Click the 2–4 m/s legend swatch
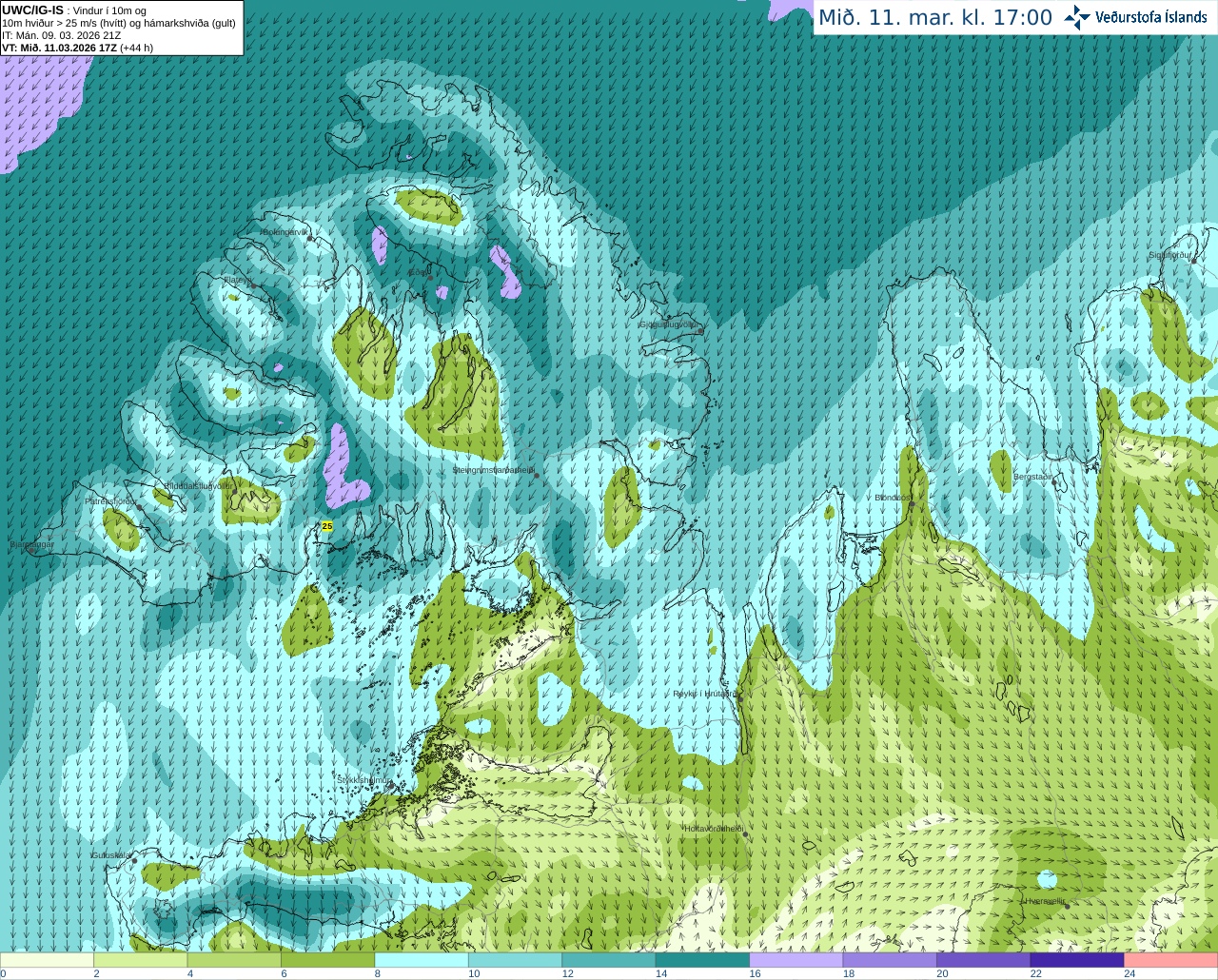Image resolution: width=1218 pixels, height=980 pixels. [x=141, y=960]
